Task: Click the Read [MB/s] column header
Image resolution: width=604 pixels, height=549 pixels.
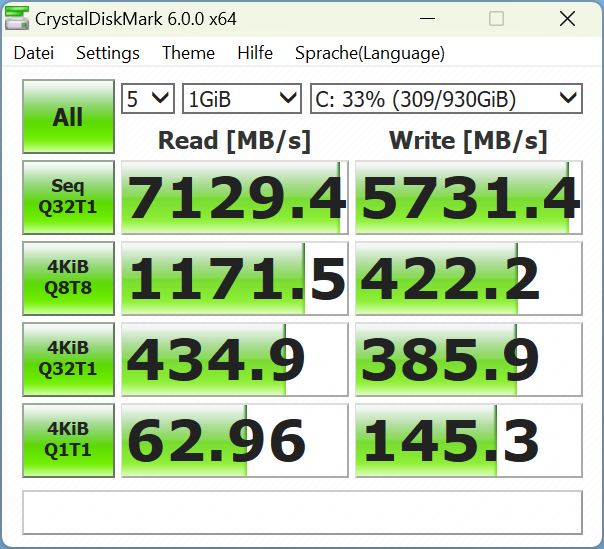Action: point(234,140)
